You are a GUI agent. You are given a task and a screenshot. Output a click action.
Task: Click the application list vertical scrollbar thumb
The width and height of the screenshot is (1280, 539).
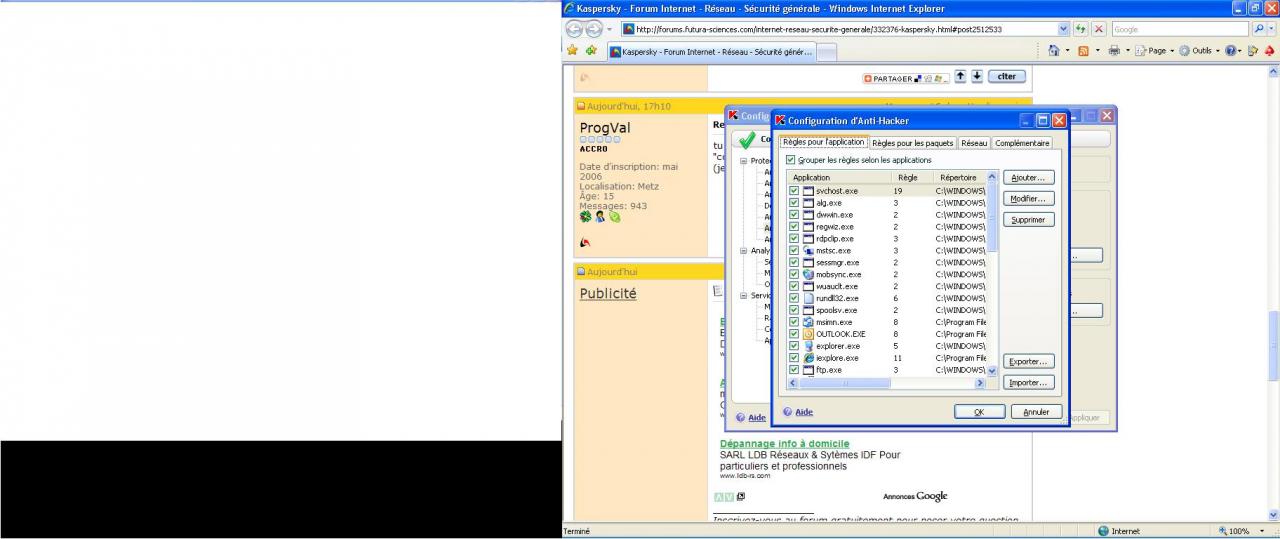992,218
